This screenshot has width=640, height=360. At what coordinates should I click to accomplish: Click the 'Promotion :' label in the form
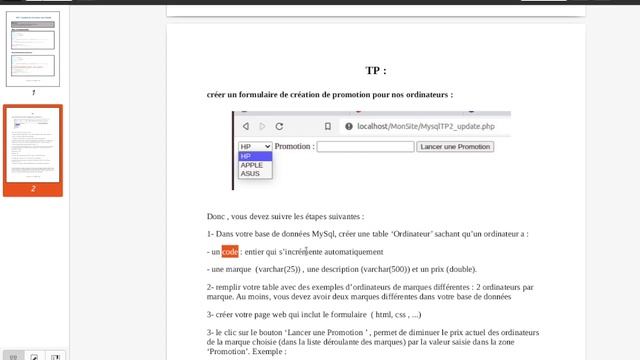point(295,146)
